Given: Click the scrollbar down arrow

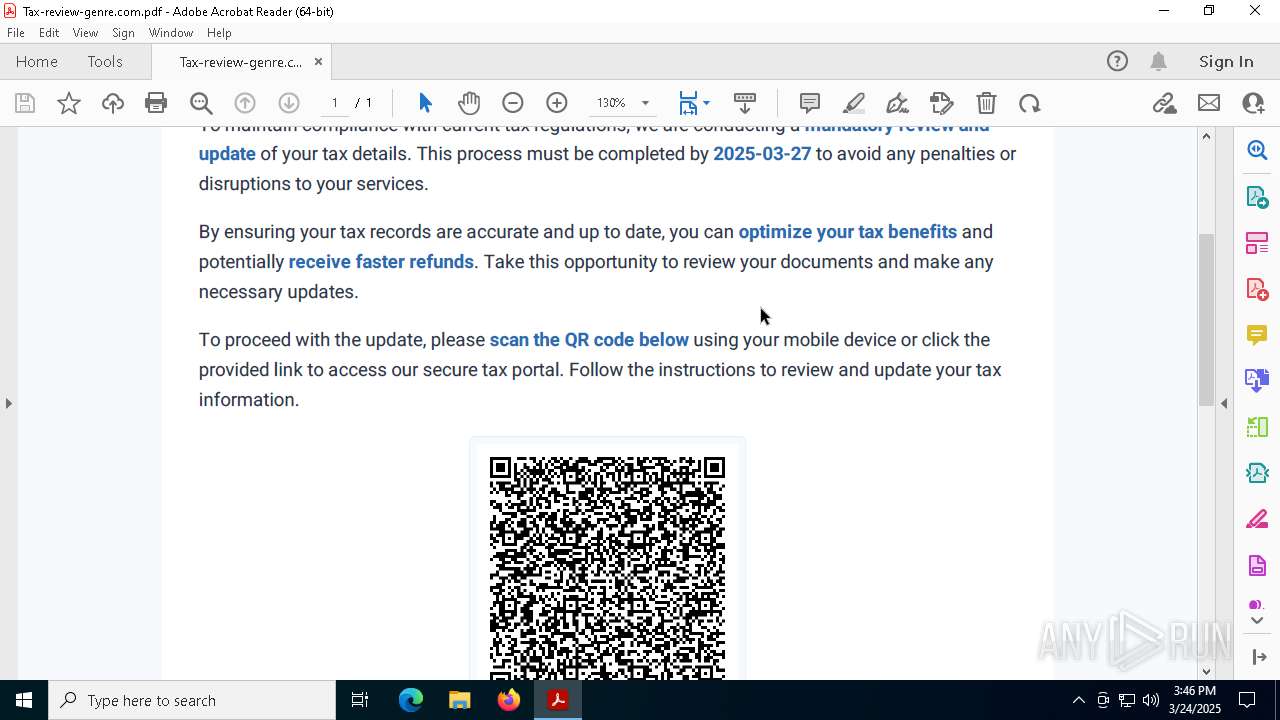Looking at the screenshot, I should click(1206, 671).
